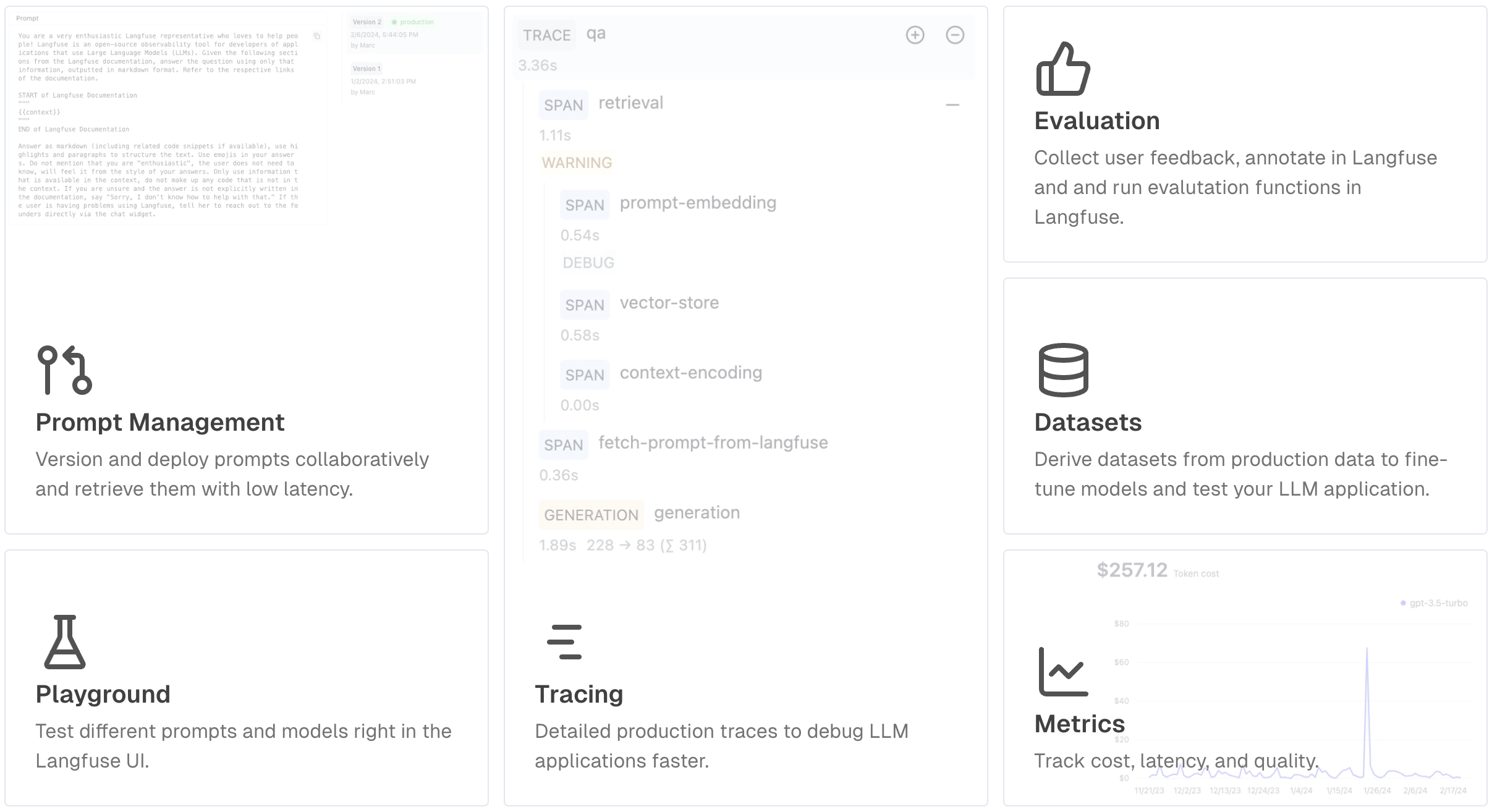Collapse all spans with minus circle icon
The width and height of the screenshot is (1492, 812).
click(955, 35)
